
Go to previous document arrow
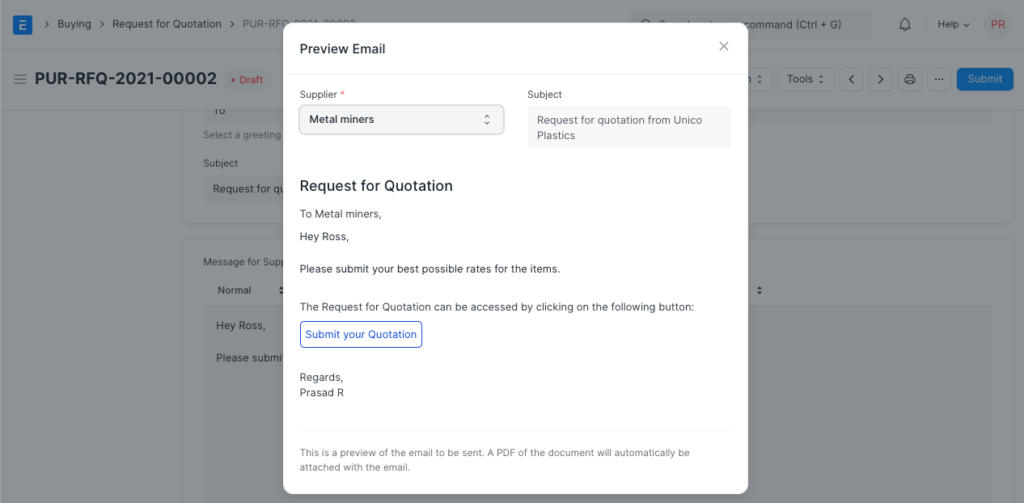[851, 79]
